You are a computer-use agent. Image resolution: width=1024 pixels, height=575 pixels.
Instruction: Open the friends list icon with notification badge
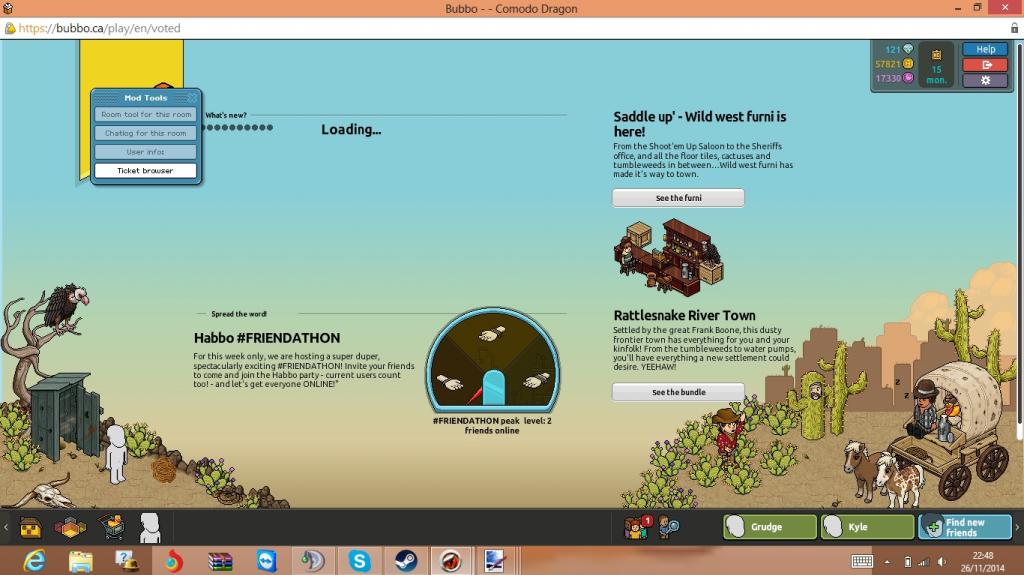(x=637, y=527)
